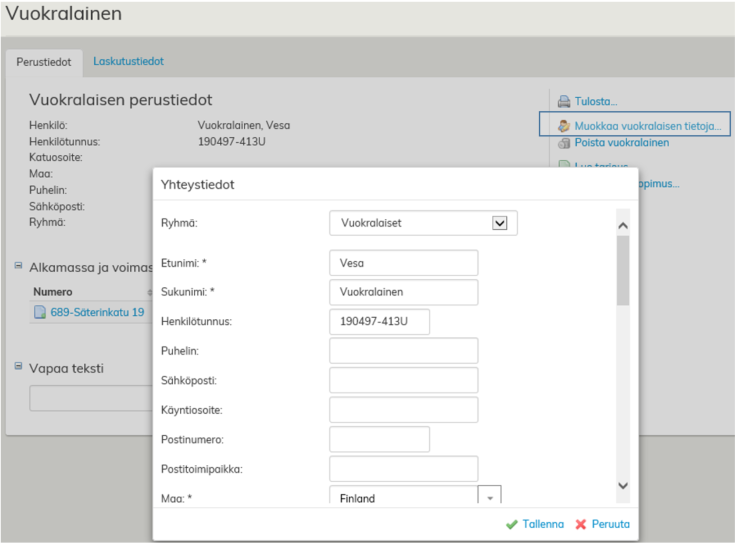This screenshot has width=735, height=543.
Task: Open the Ryhmä dropdown showing Vuokralaiset
Action: coord(500,224)
